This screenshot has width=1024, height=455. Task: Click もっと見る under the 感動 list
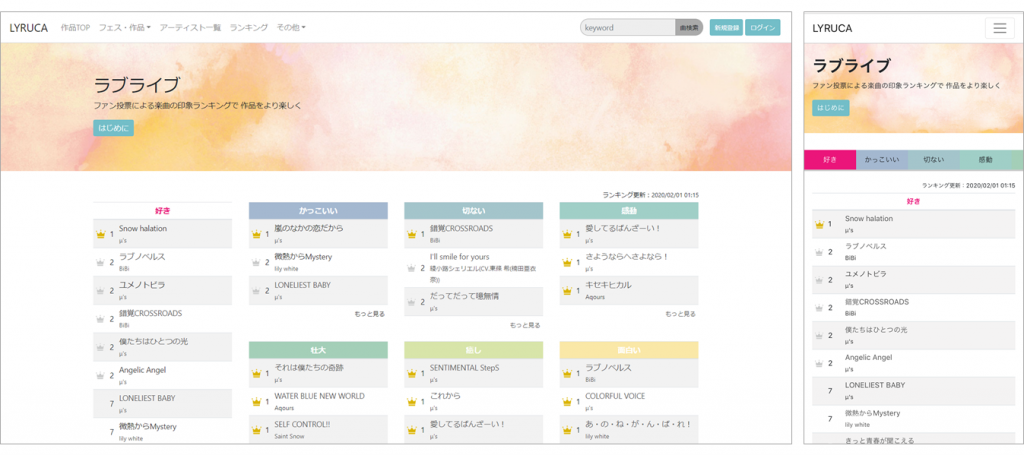(680, 314)
